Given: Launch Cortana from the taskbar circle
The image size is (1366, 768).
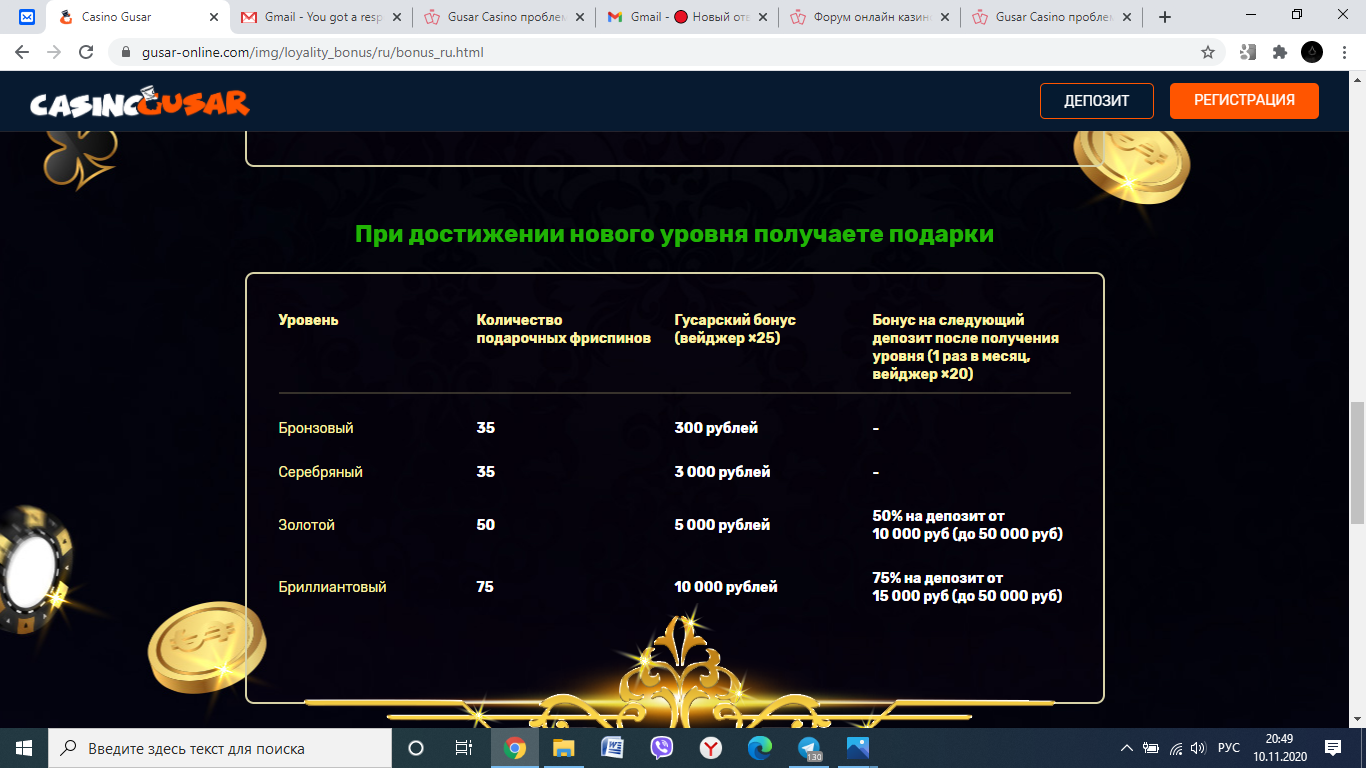Looking at the screenshot, I should coord(416,748).
